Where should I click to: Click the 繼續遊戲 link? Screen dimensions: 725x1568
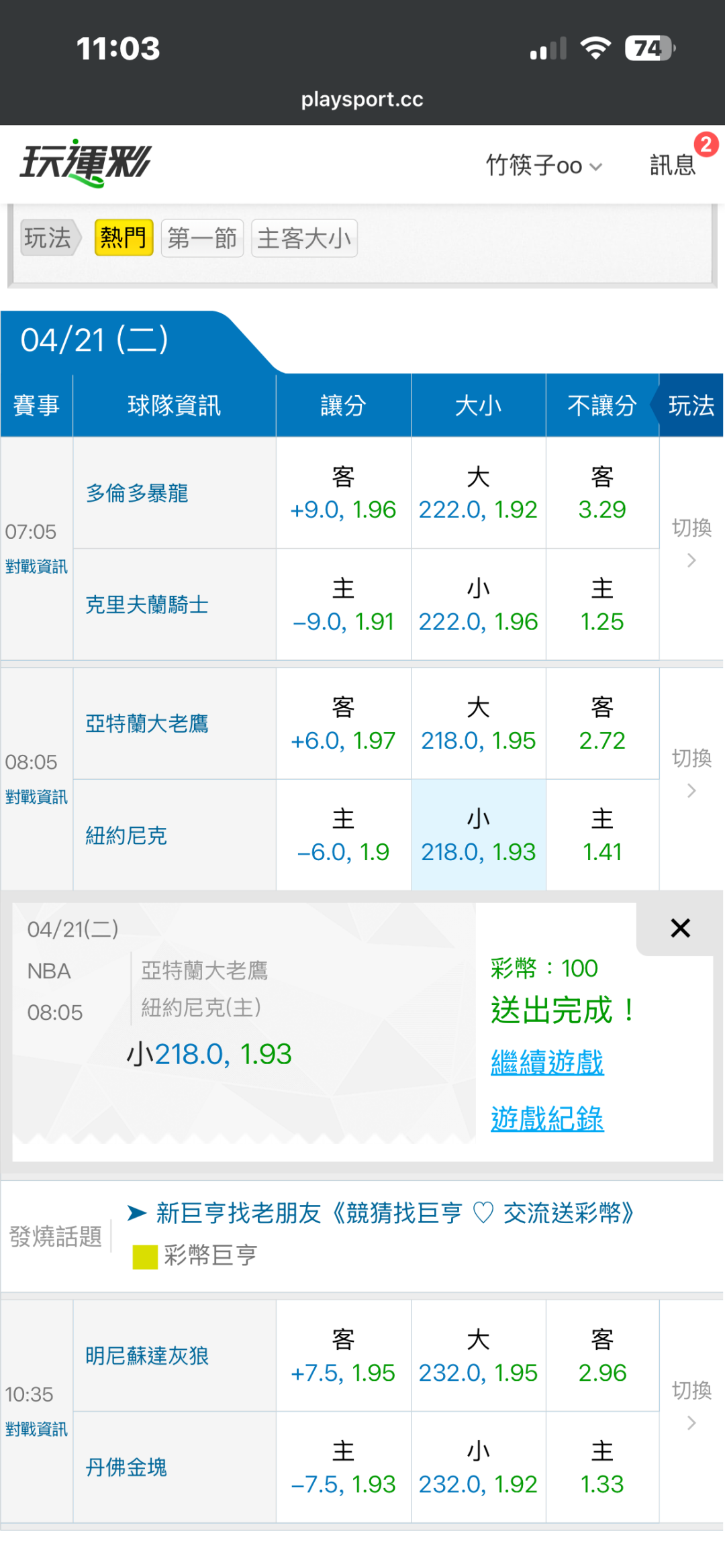click(547, 1062)
